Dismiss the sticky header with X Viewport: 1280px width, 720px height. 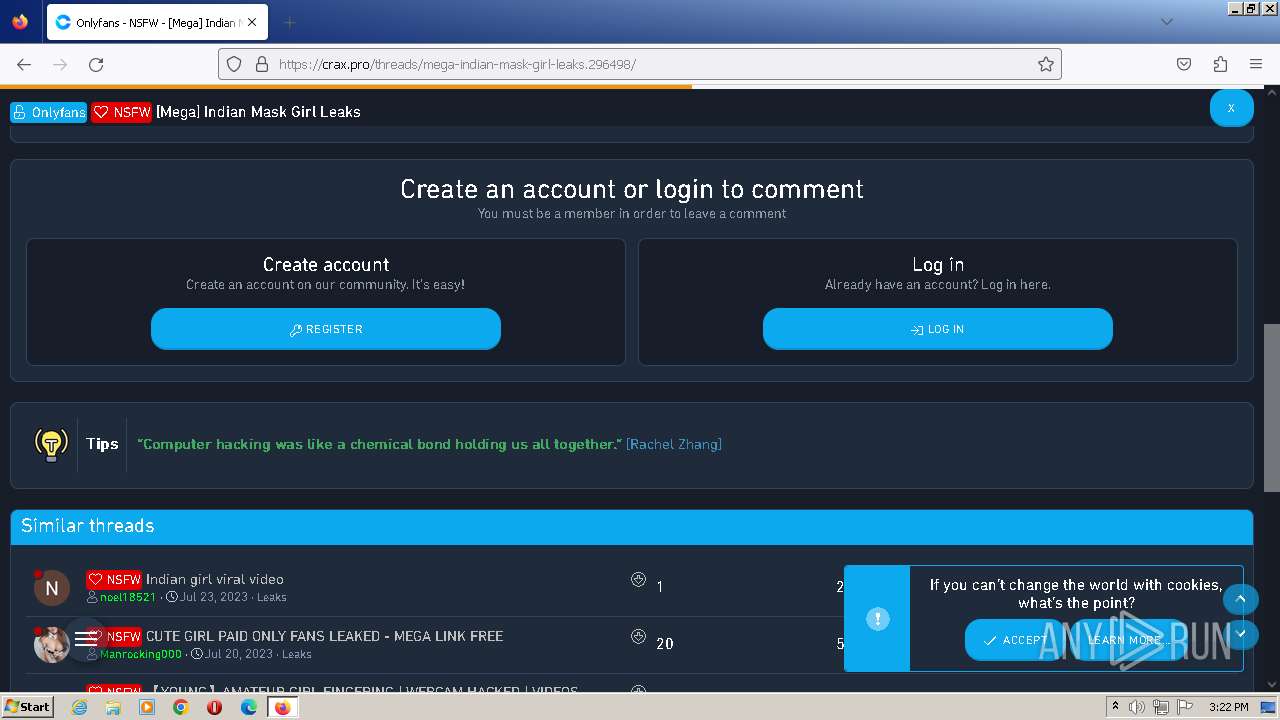(x=1231, y=108)
